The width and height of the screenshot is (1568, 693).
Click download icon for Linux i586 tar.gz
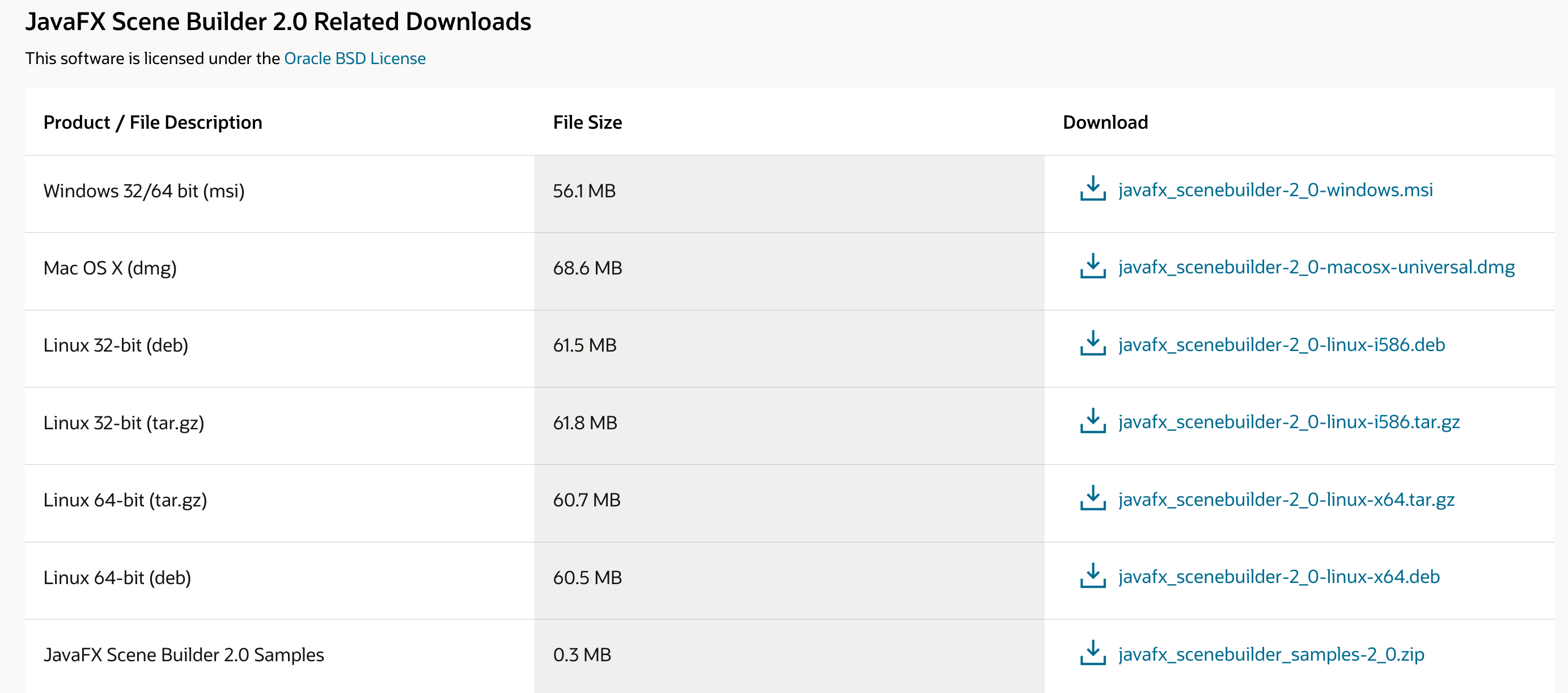[x=1092, y=421]
